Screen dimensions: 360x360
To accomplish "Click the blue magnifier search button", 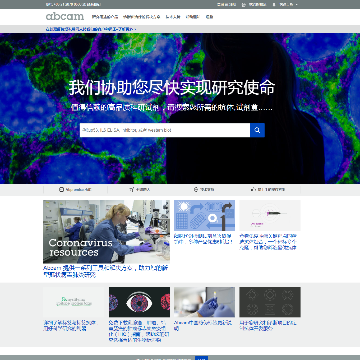I will (257, 130).
